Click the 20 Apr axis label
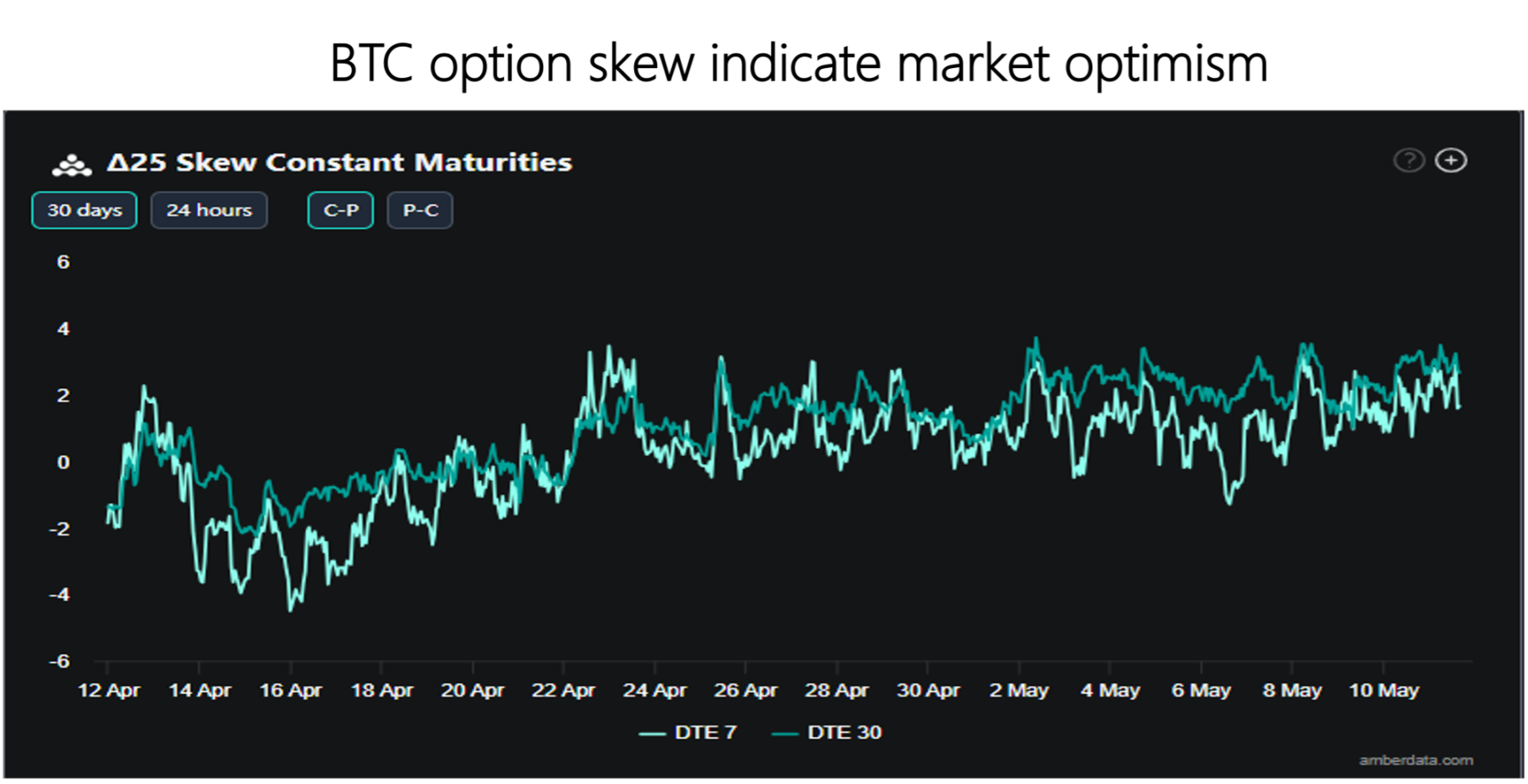Image resolution: width=1528 pixels, height=784 pixels. pos(473,691)
